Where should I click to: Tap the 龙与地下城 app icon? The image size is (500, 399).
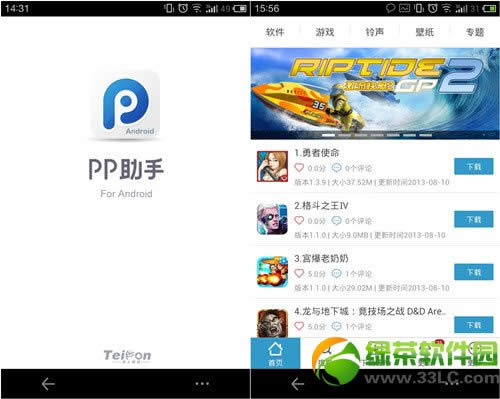[x=272, y=323]
